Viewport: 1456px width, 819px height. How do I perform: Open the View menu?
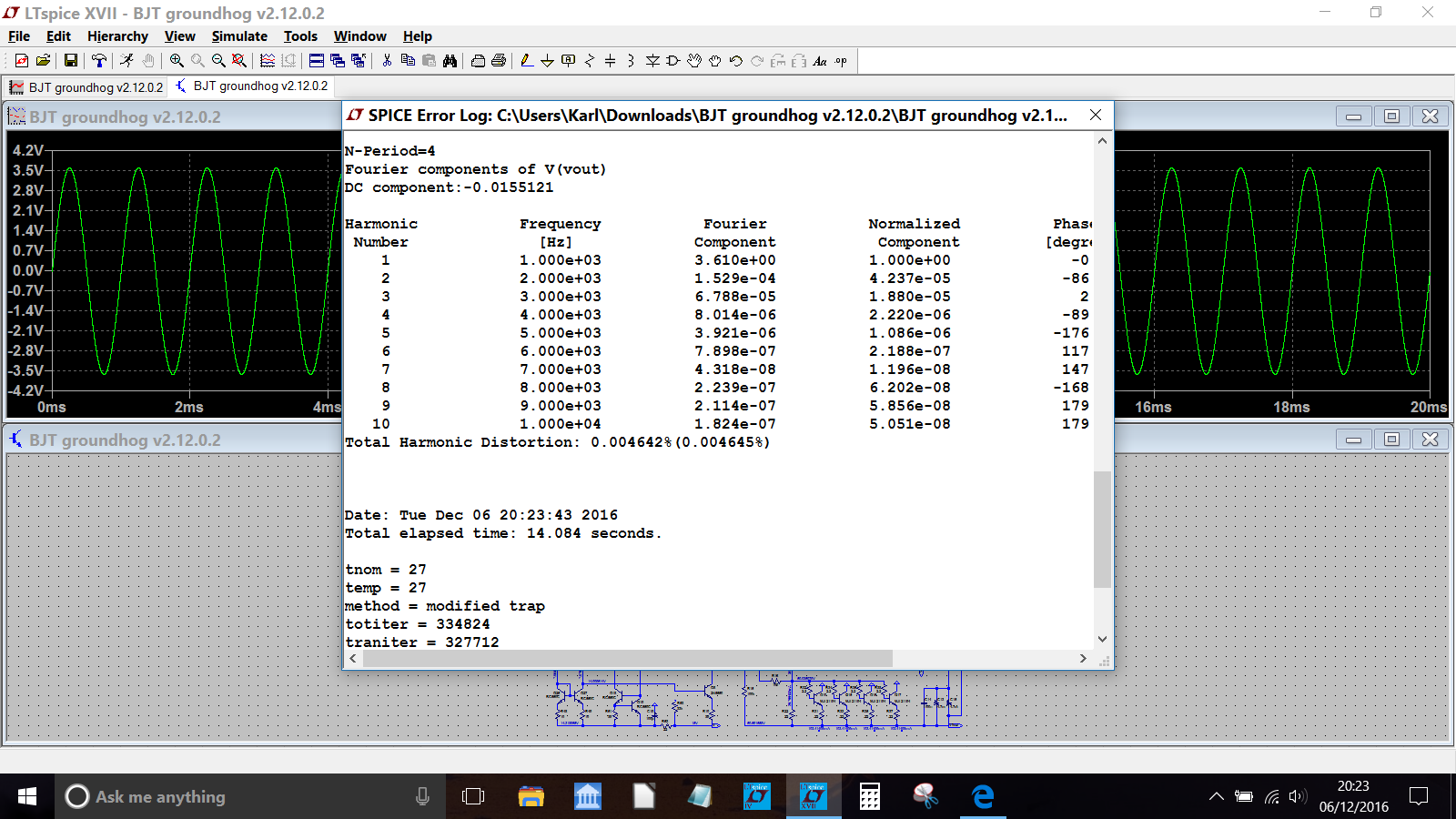179,36
